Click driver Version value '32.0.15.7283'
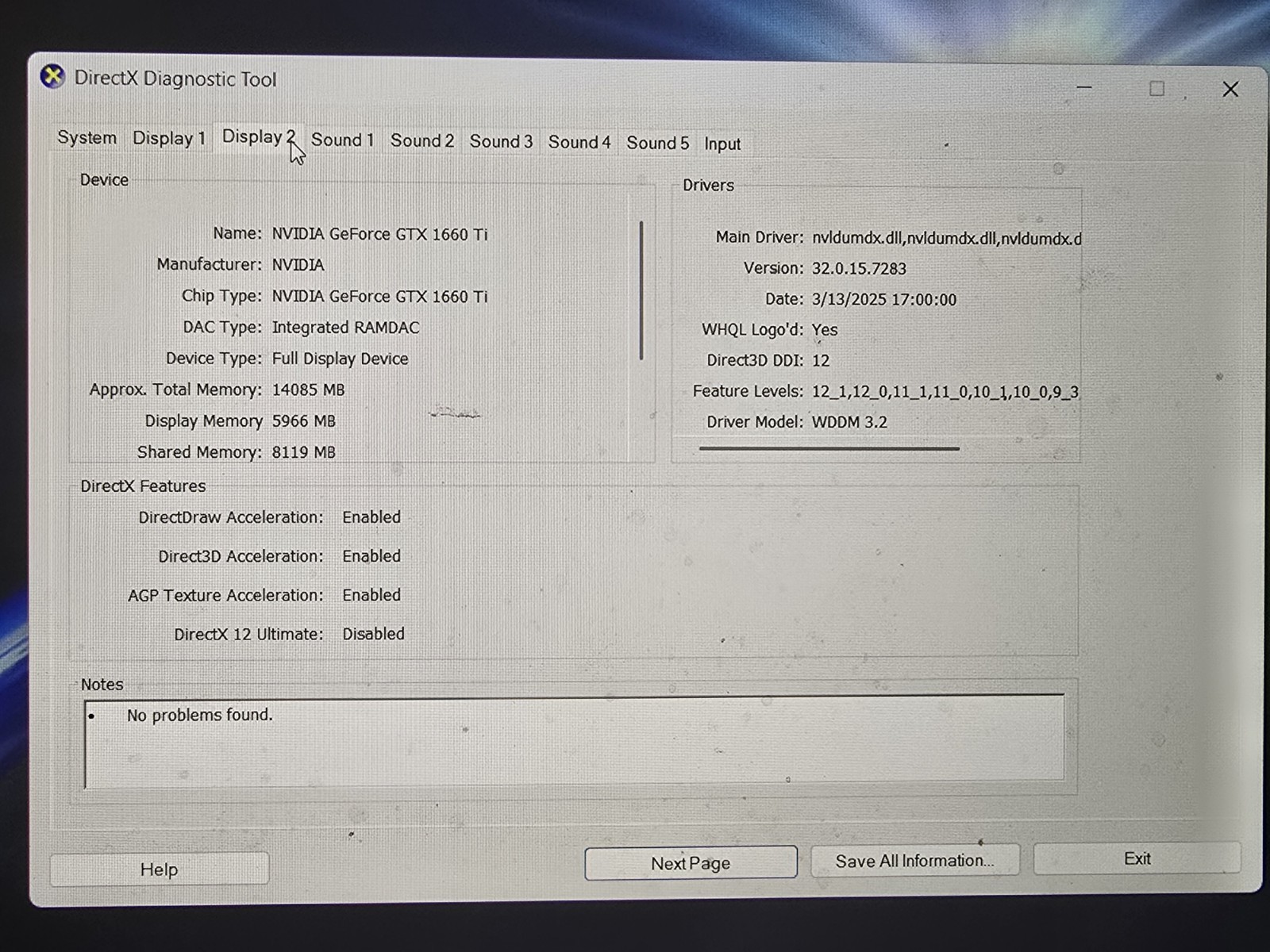Image resolution: width=1270 pixels, height=952 pixels. point(859,269)
